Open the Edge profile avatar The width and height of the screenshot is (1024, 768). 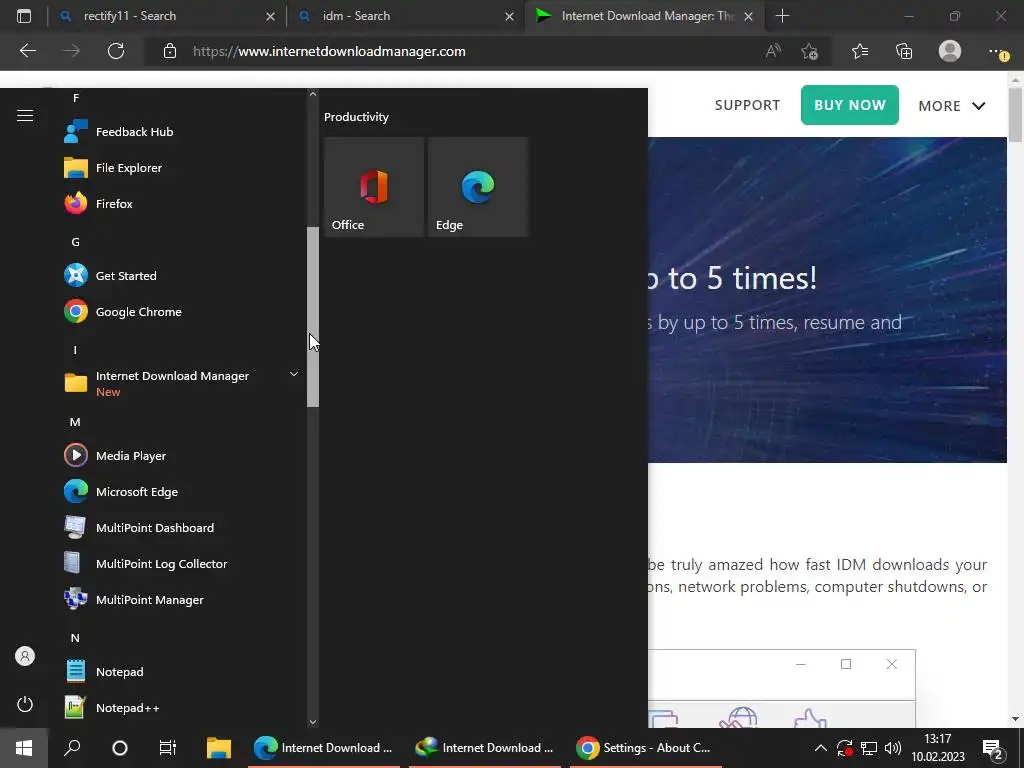pos(950,51)
